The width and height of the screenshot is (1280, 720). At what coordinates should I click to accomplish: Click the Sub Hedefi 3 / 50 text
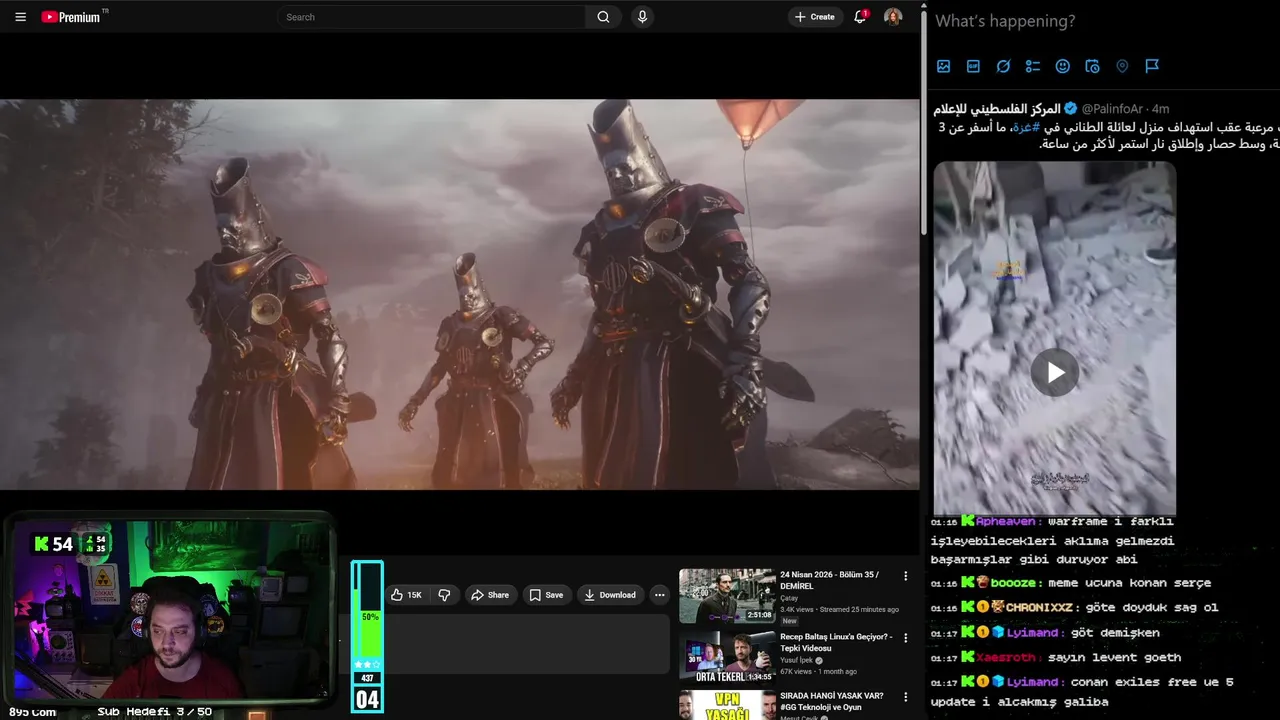[154, 712]
